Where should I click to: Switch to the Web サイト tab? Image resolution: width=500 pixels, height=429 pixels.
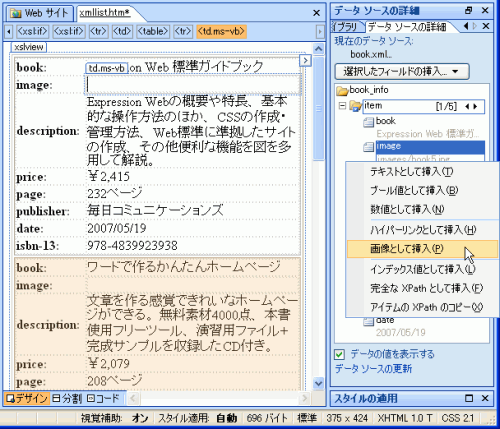pos(39,13)
